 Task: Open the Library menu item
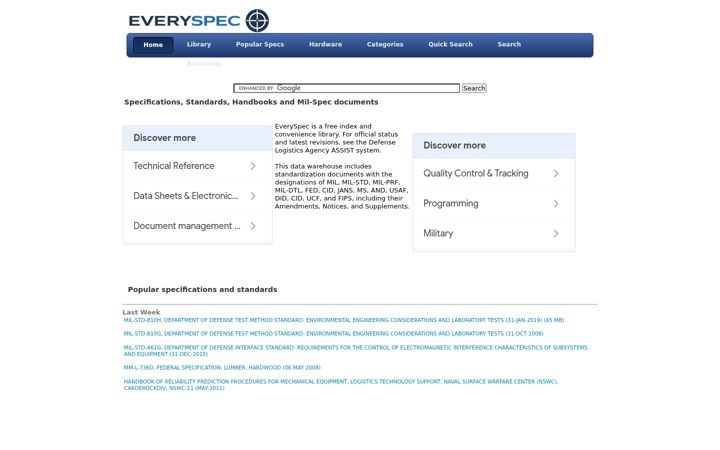pos(199,45)
